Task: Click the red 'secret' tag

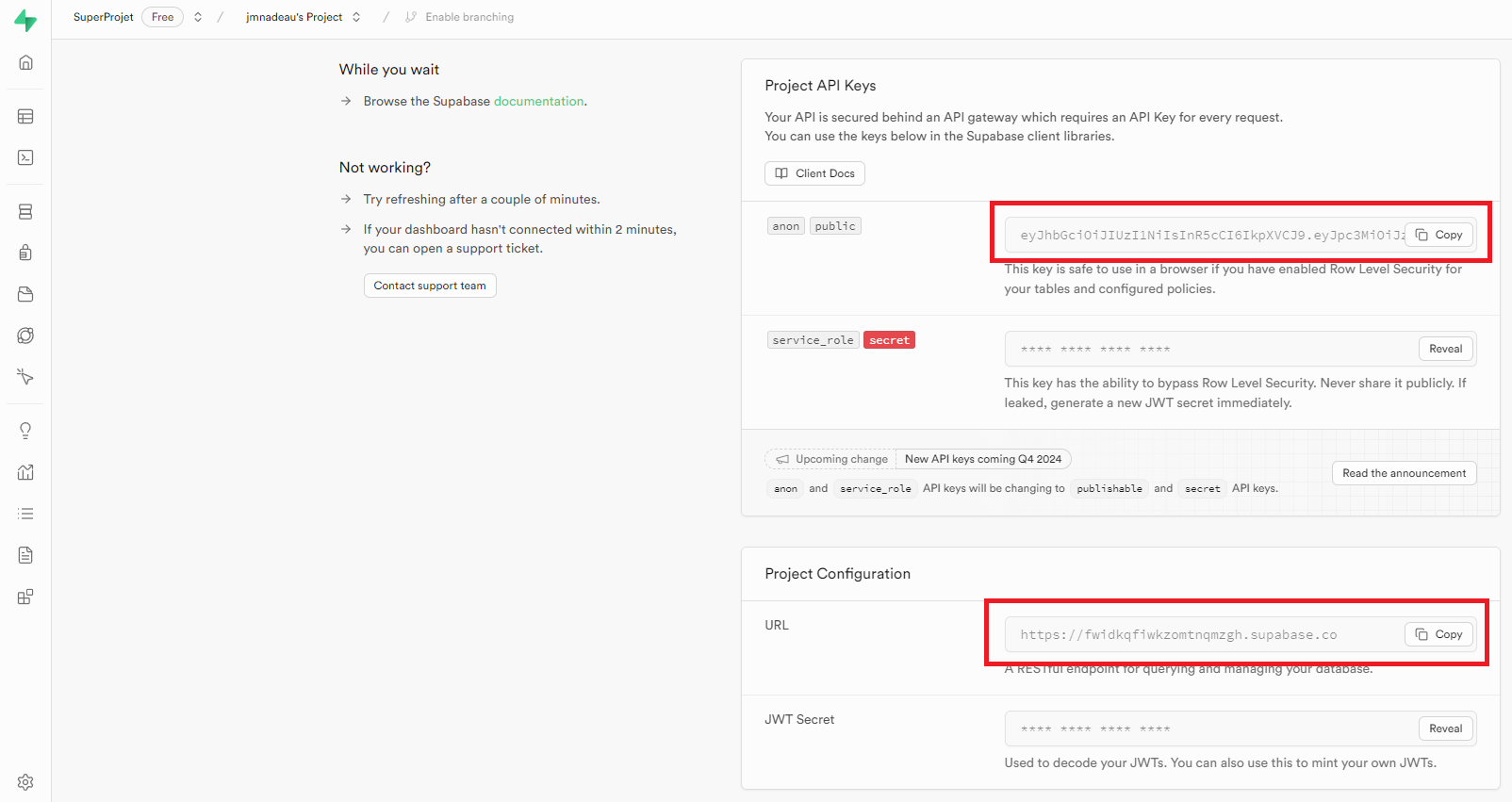Action: tap(889, 340)
